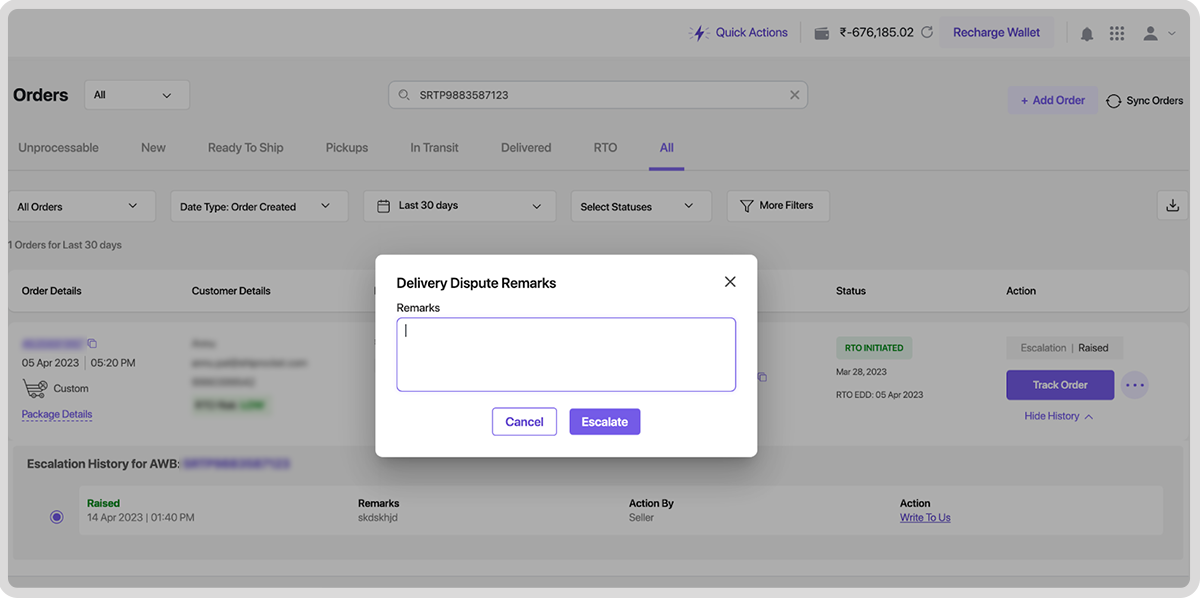
Task: Click the order date 05 Apr 2023 | 05:20 PM
Action: 79,363
